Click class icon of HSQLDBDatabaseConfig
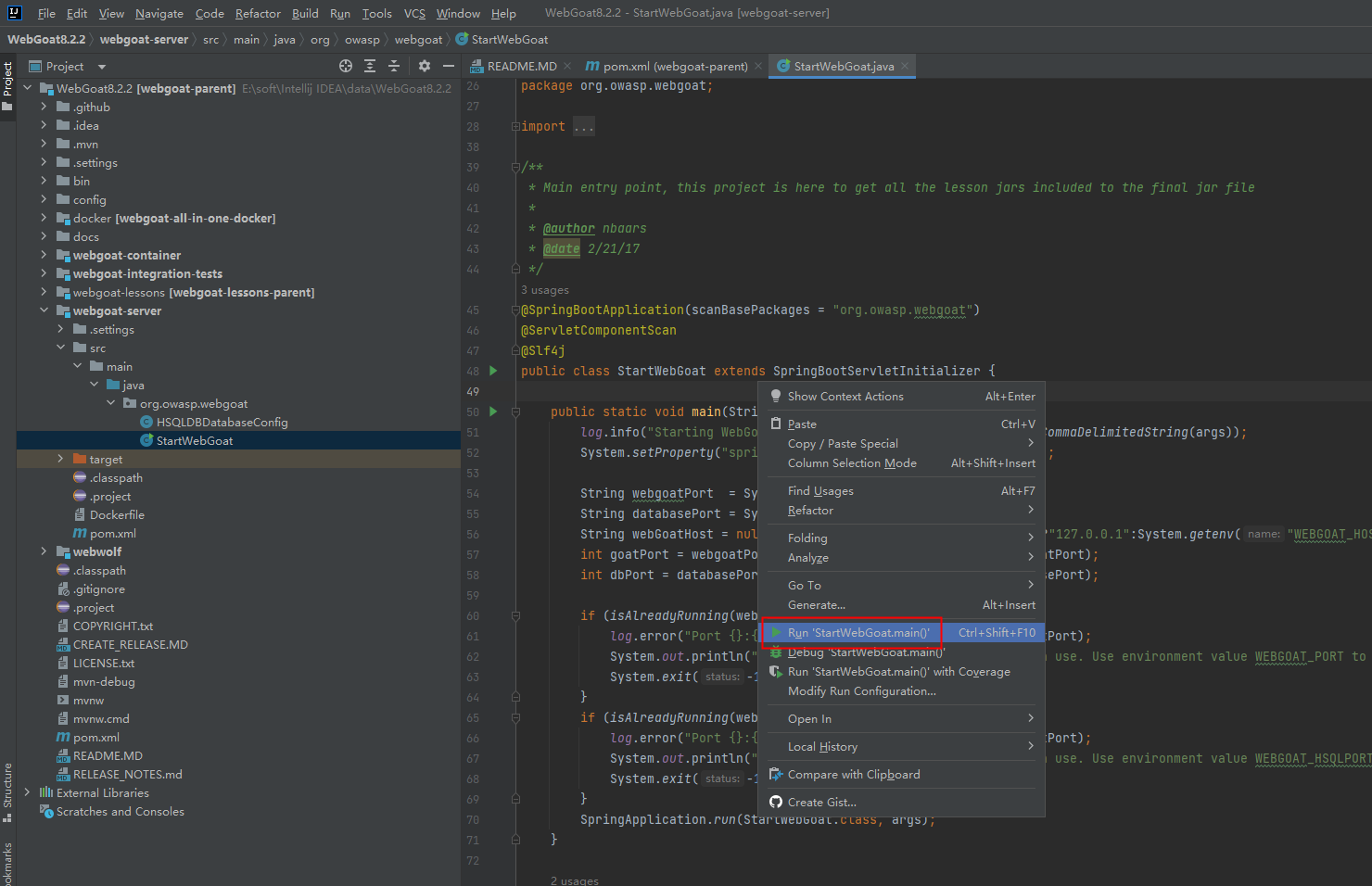This screenshot has width=1372, height=886. click(x=146, y=423)
